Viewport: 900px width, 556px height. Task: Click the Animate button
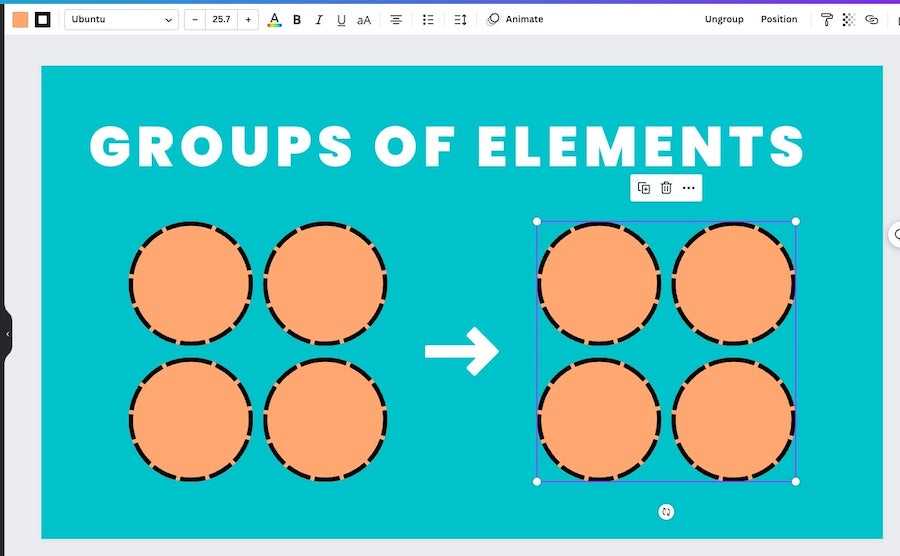click(515, 20)
